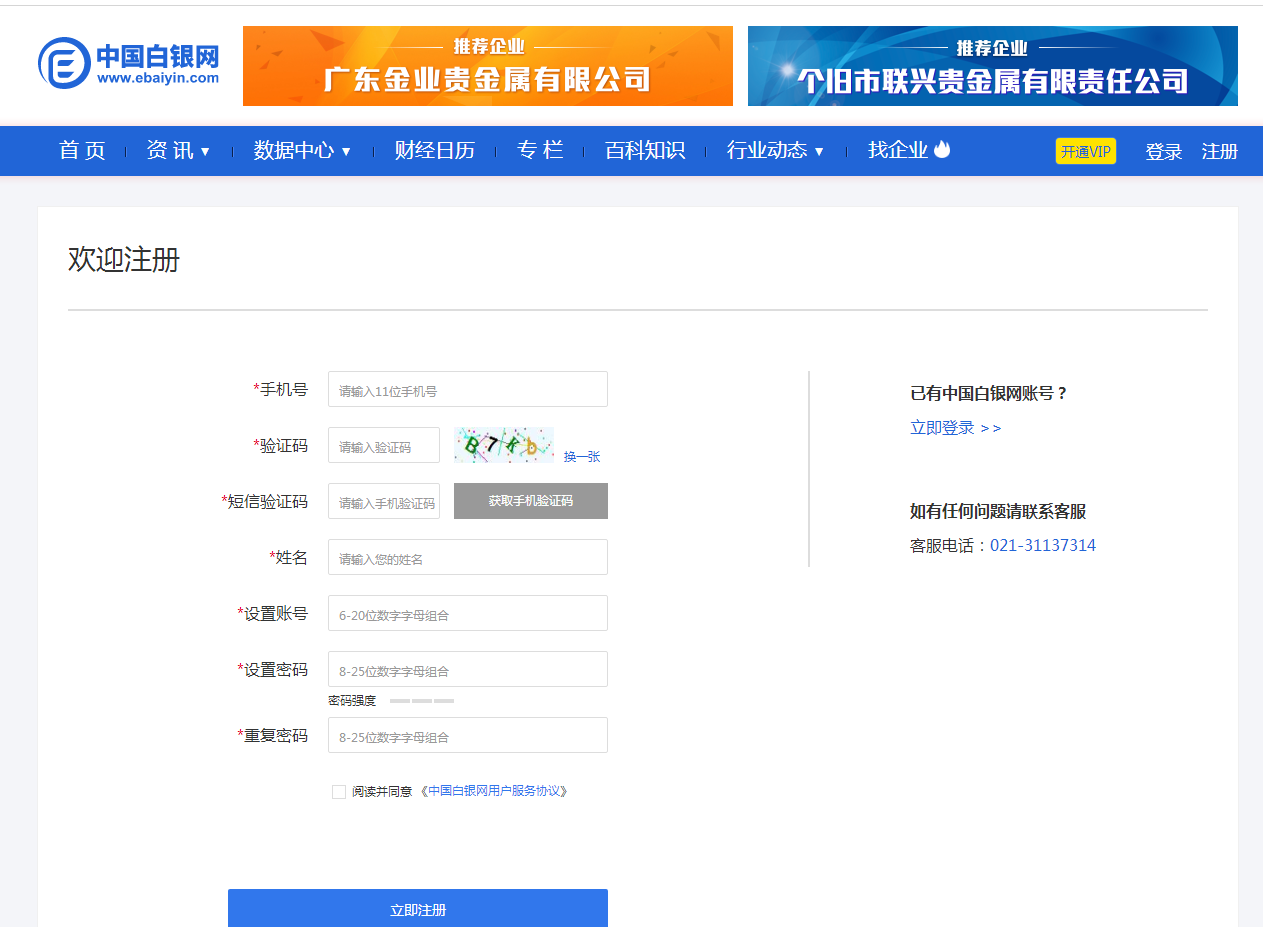Click 换一张 to refresh captcha
Screen dimensions: 1263x927
click(581, 457)
